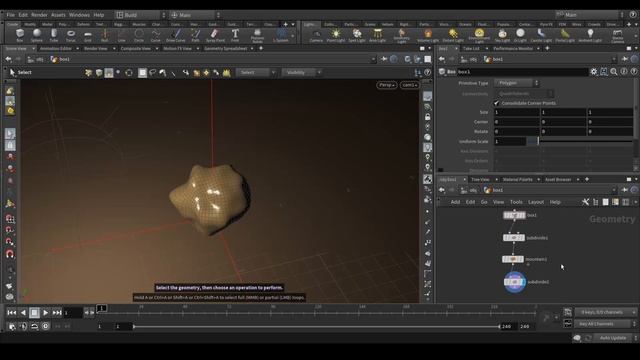Open the cam1 camera menu
This screenshot has width=640, height=360.
pos(409,85)
